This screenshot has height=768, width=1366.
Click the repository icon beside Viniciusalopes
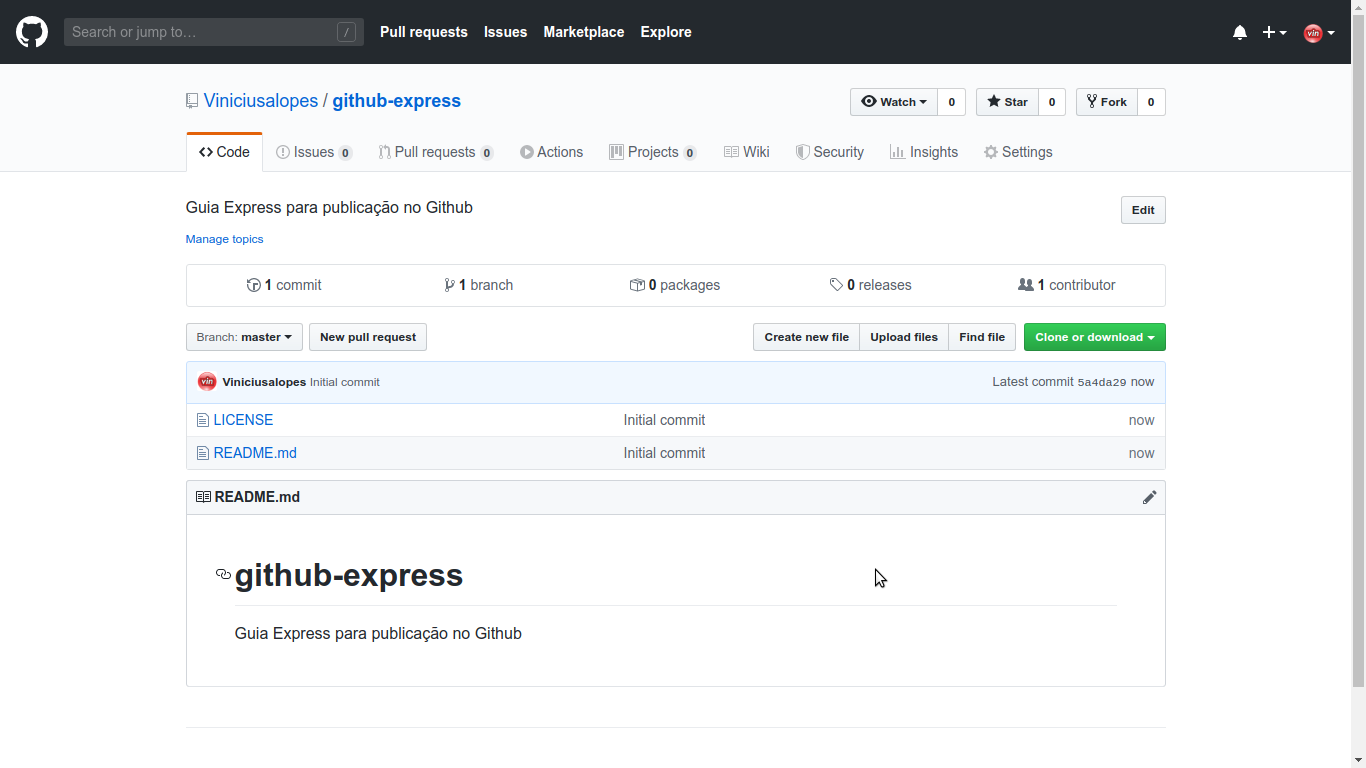[192, 101]
